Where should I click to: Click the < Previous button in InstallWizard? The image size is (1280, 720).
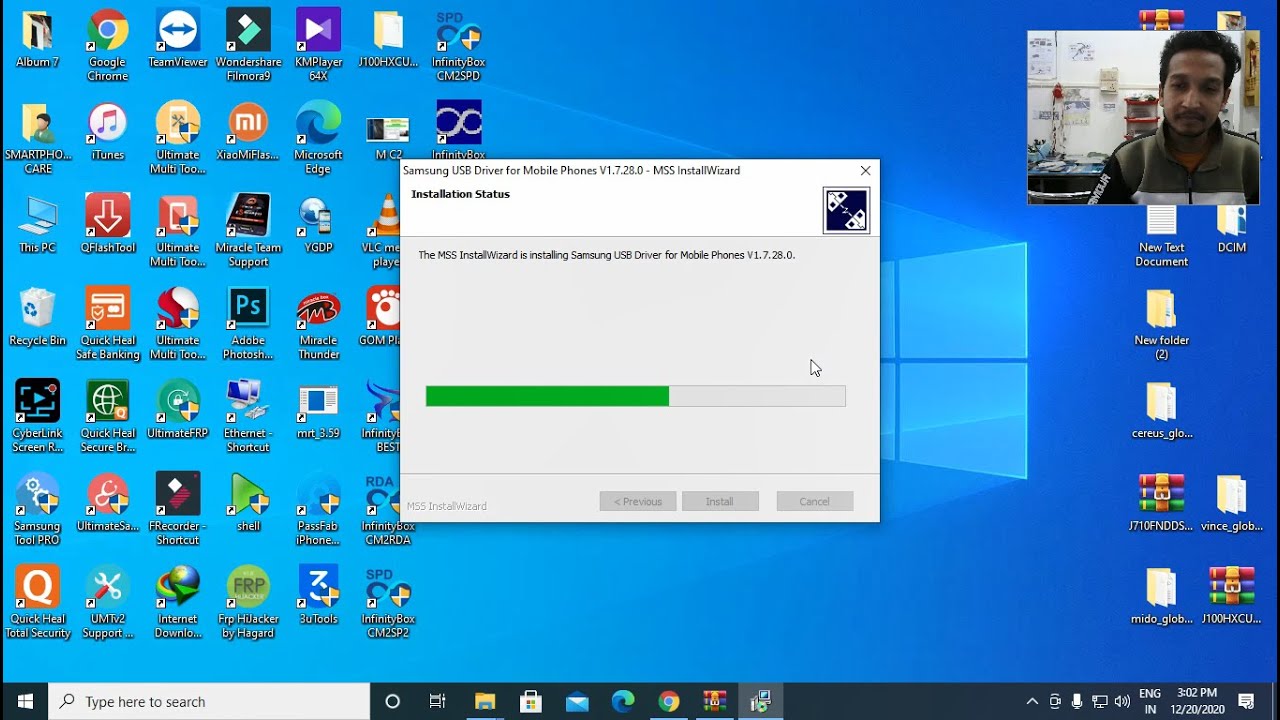click(638, 501)
